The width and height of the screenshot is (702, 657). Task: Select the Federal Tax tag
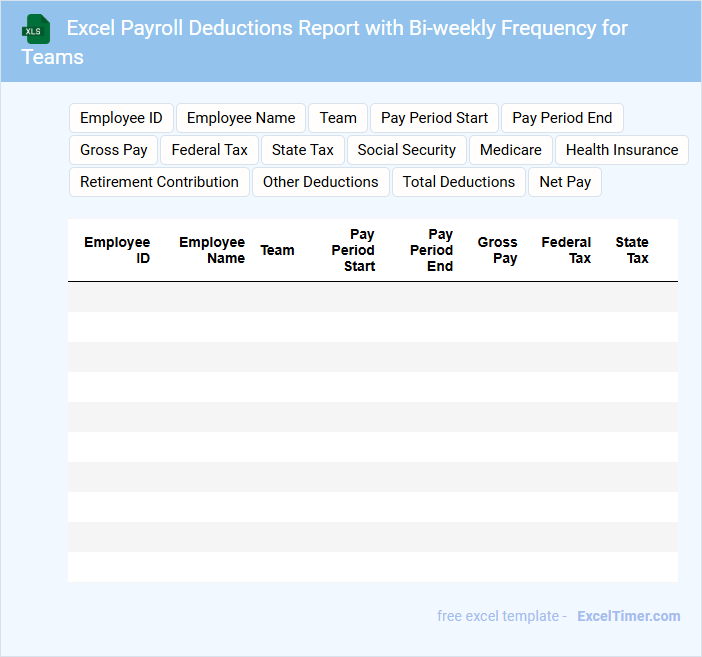tap(209, 150)
